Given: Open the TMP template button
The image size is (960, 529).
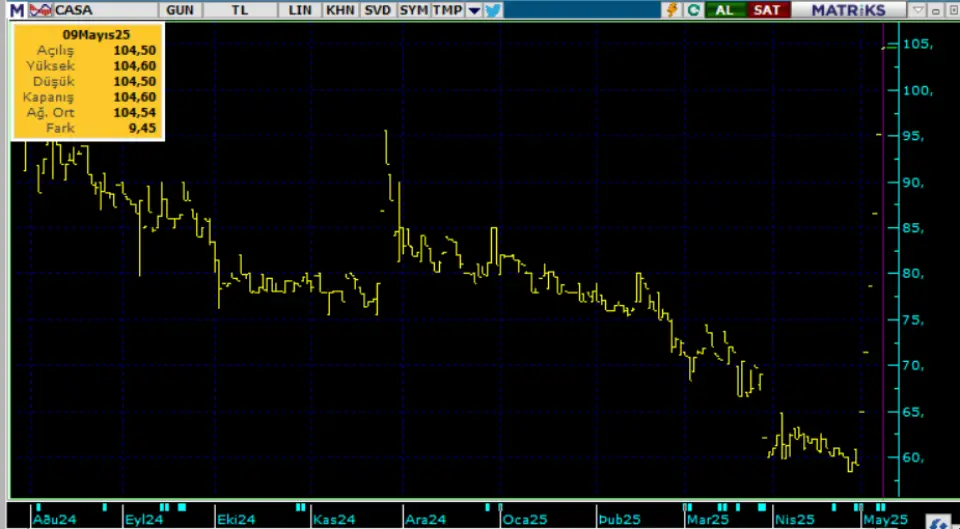Looking at the screenshot, I should click(448, 10).
